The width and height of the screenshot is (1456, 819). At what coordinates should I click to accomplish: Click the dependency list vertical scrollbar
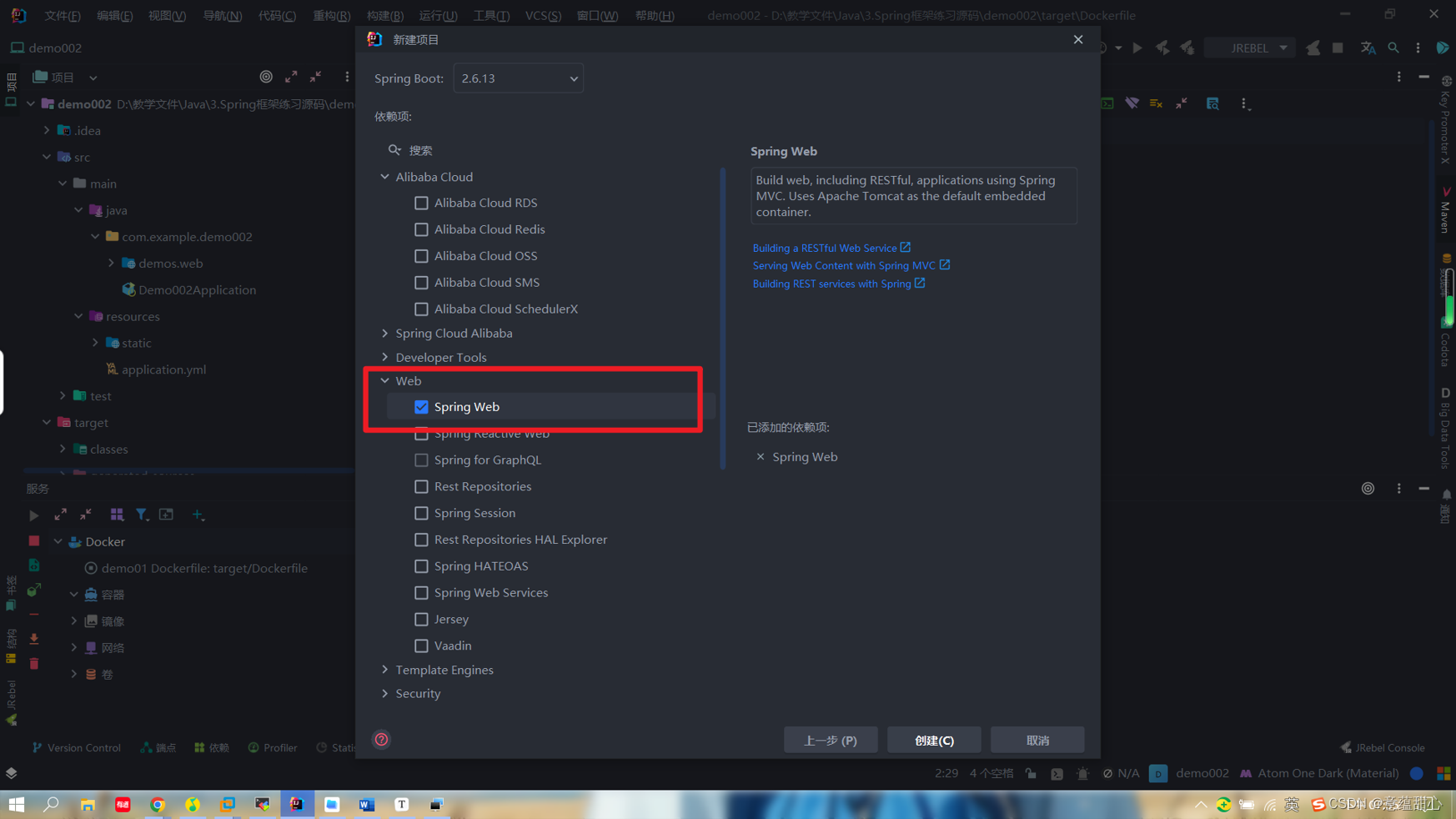(722, 317)
